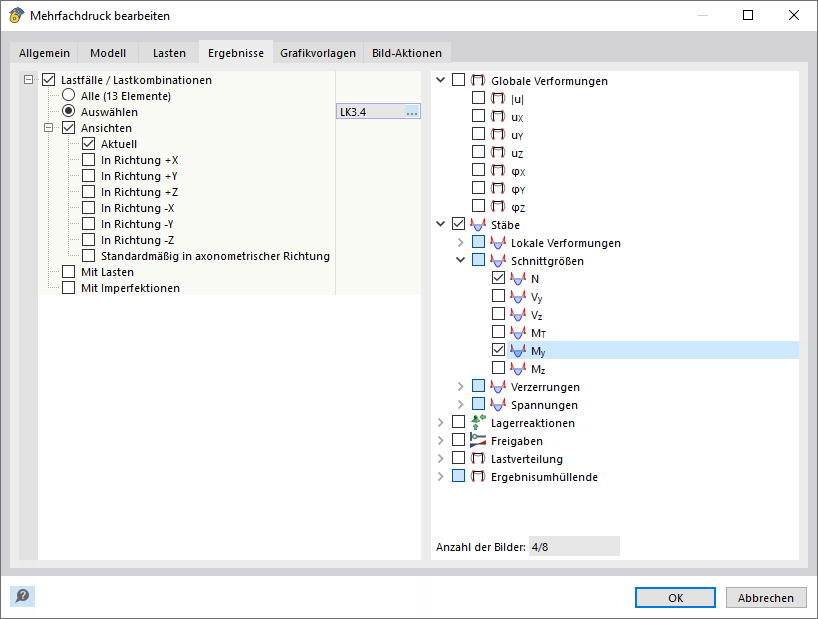Select the Ergebnisse tab

coord(236,53)
